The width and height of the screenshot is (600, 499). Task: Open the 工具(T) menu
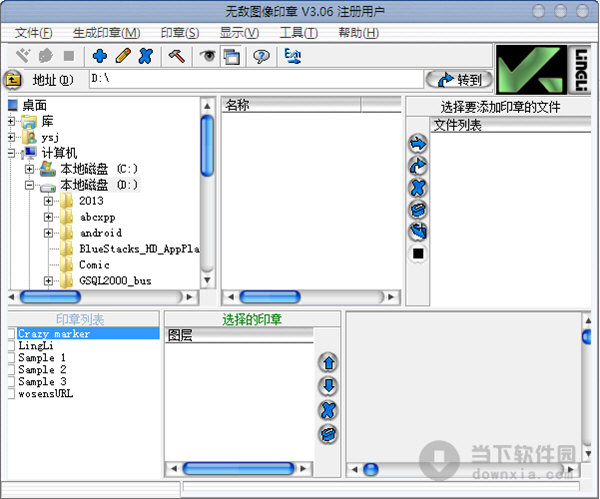[x=298, y=33]
